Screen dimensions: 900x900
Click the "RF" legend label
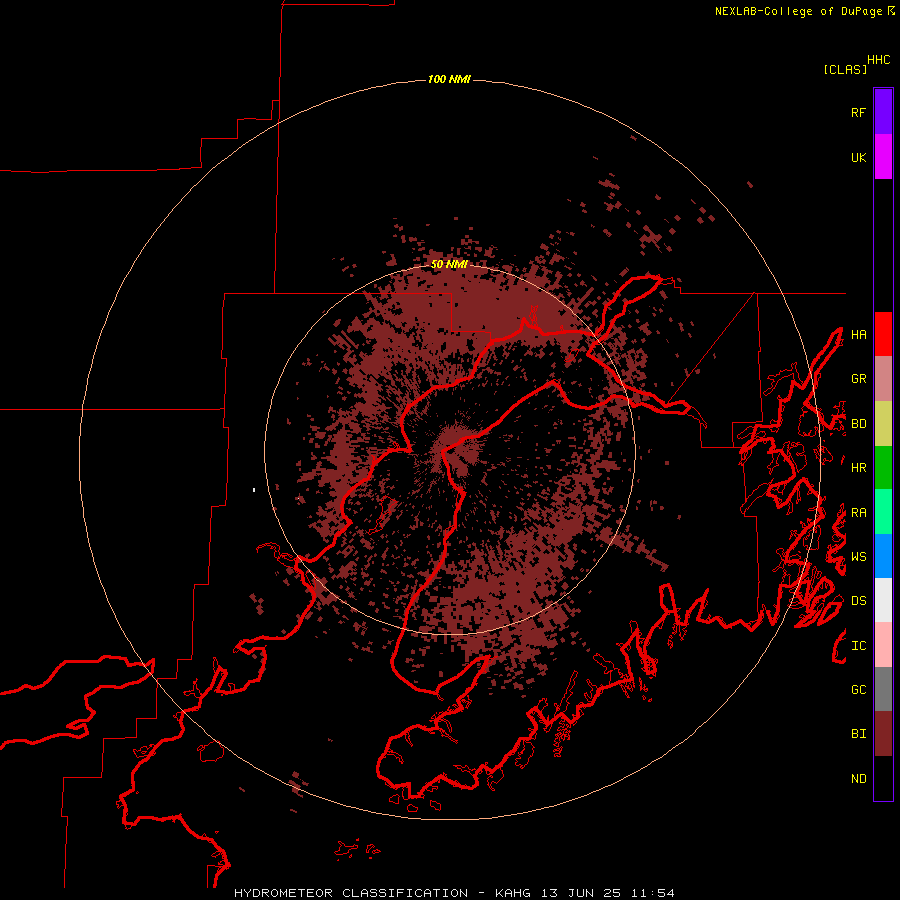click(858, 112)
